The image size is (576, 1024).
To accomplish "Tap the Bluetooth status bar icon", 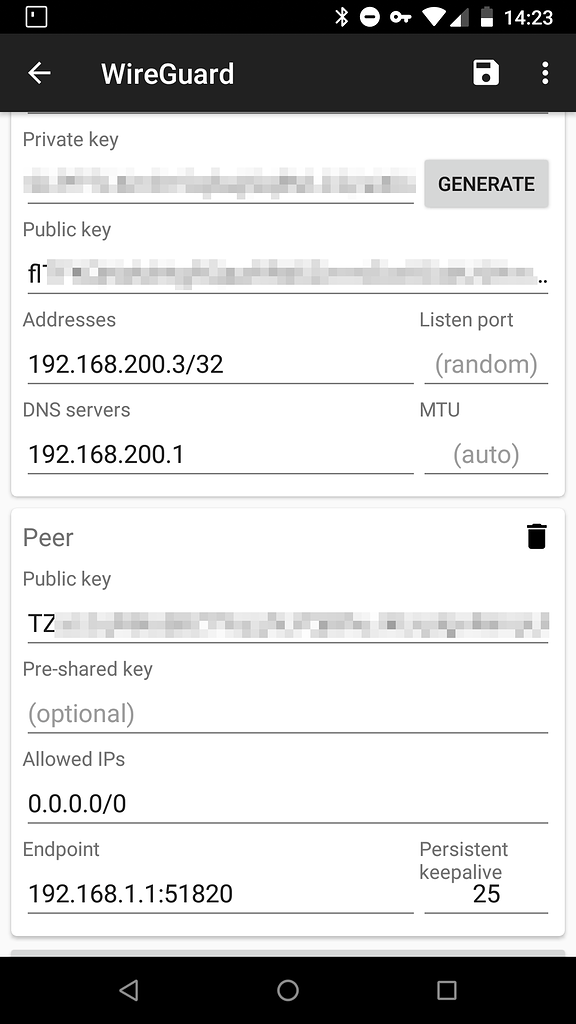I will point(341,17).
